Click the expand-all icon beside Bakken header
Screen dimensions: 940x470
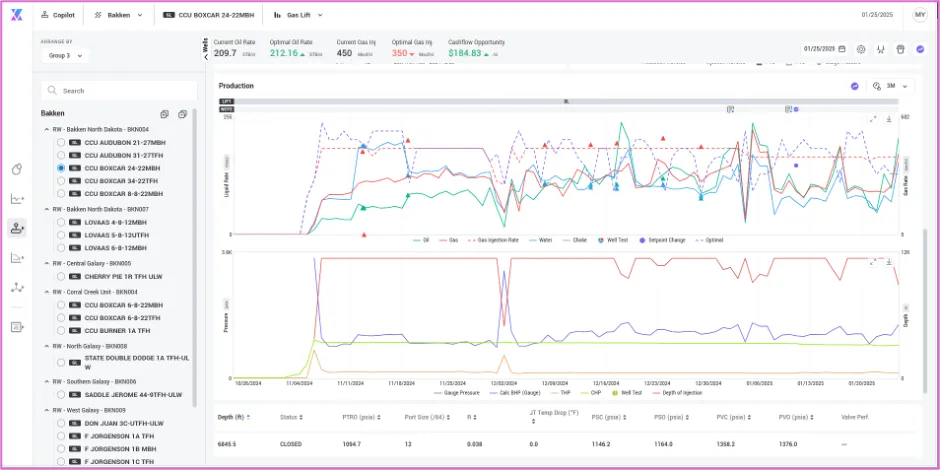click(x=164, y=114)
